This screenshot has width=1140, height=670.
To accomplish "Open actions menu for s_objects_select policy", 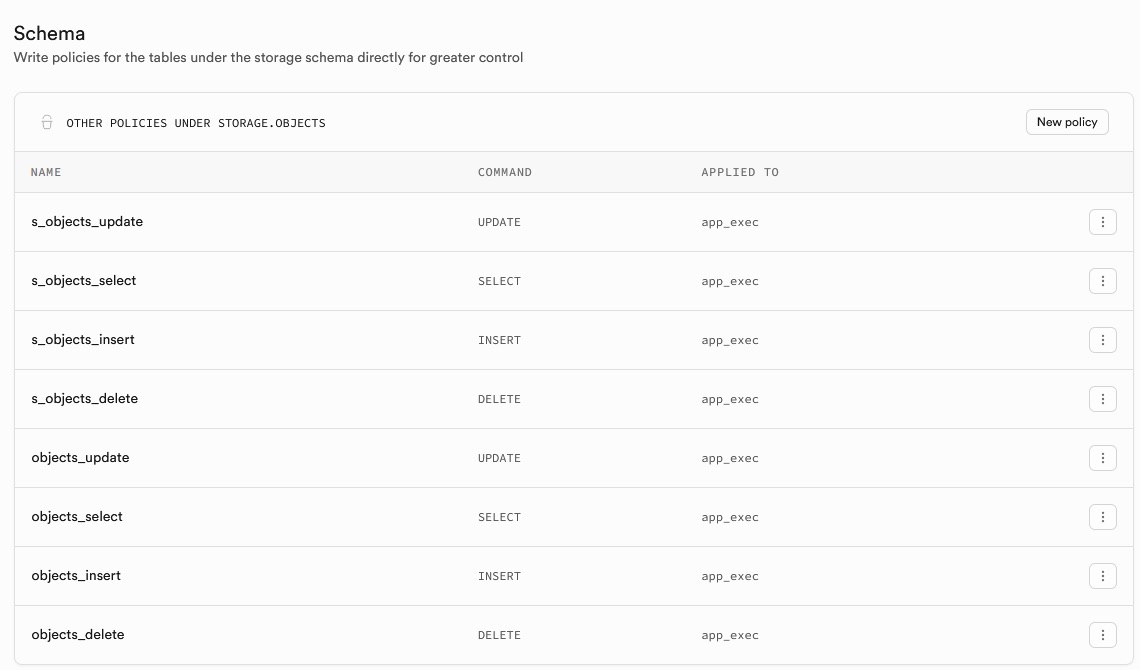I will coord(1102,281).
